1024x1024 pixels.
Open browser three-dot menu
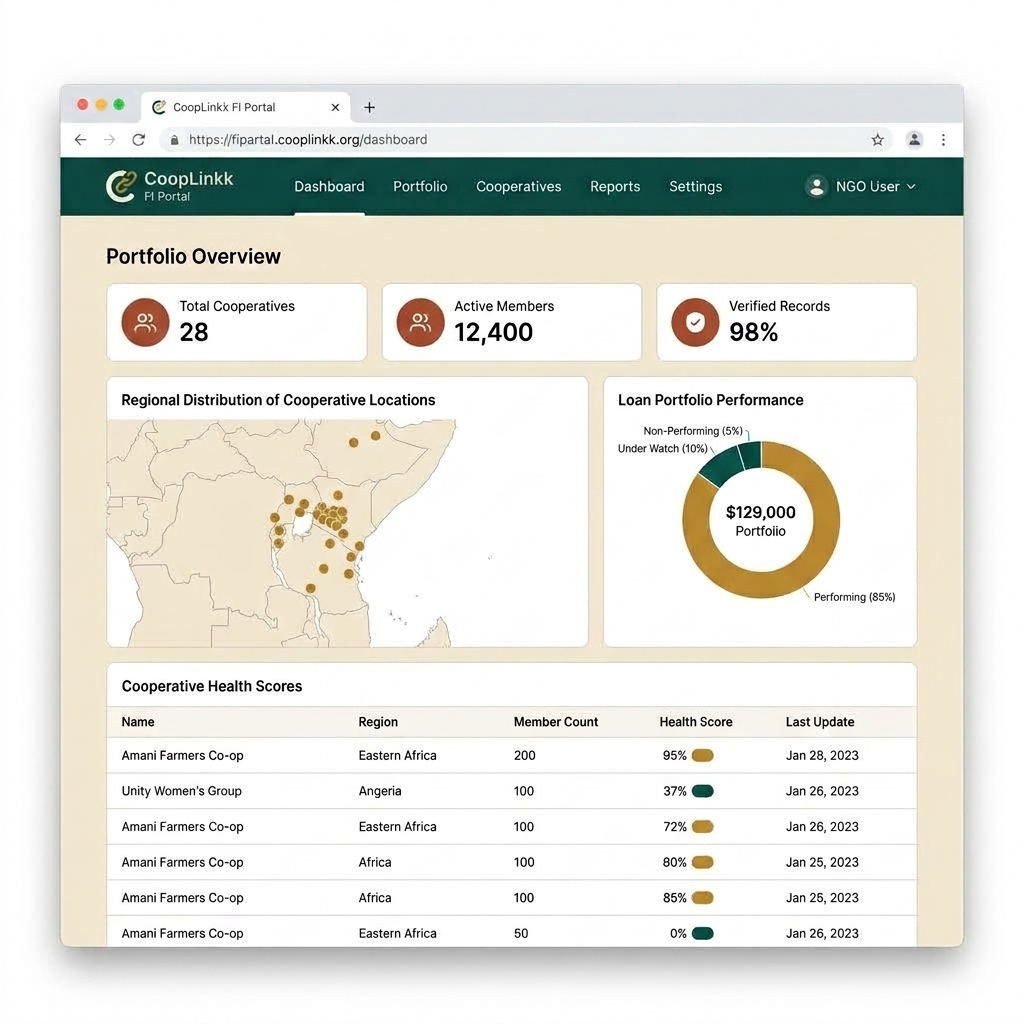pyautogui.click(x=943, y=140)
